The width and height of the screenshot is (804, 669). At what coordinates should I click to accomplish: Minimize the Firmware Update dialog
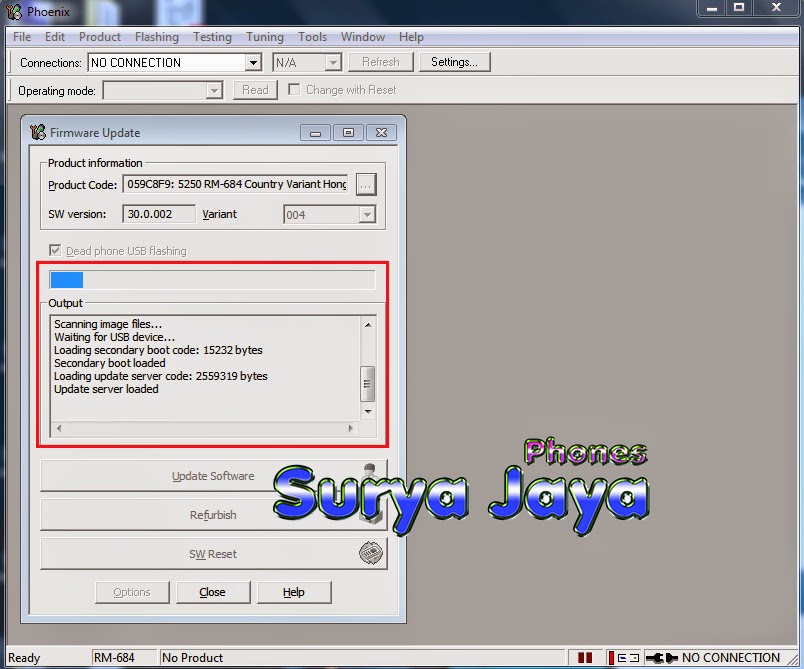315,133
